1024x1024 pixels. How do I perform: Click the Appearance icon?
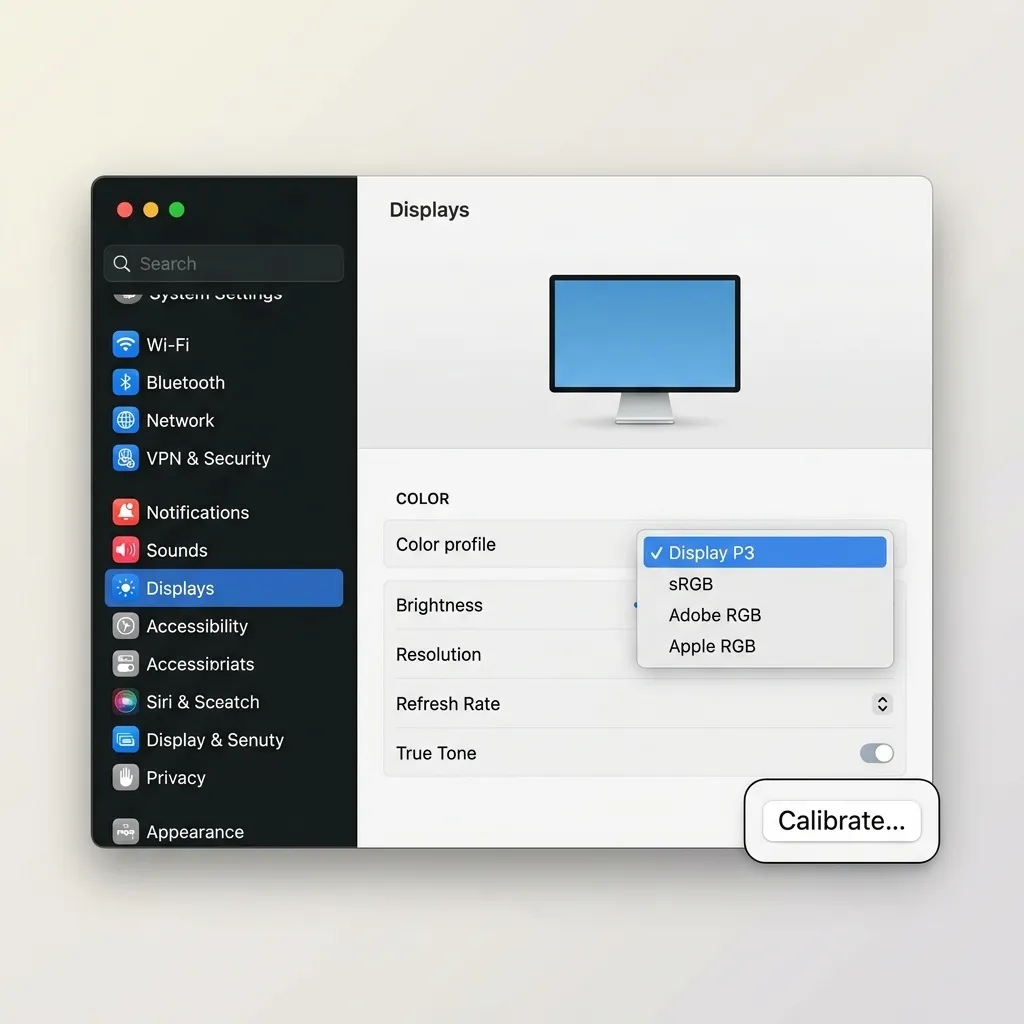pyautogui.click(x=125, y=831)
